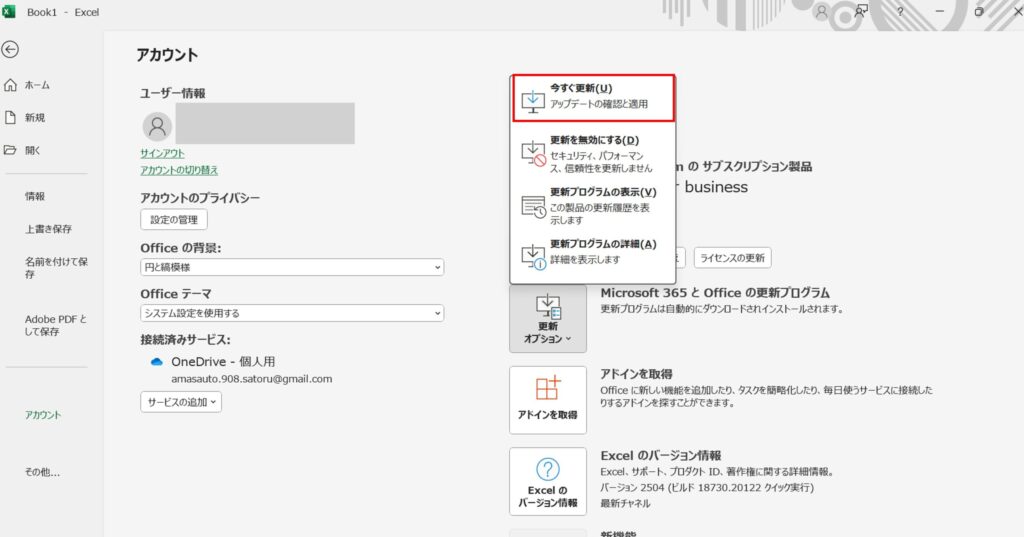Click the OneDrive - 個人用 service text
This screenshot has width=1024, height=537.
[223, 361]
